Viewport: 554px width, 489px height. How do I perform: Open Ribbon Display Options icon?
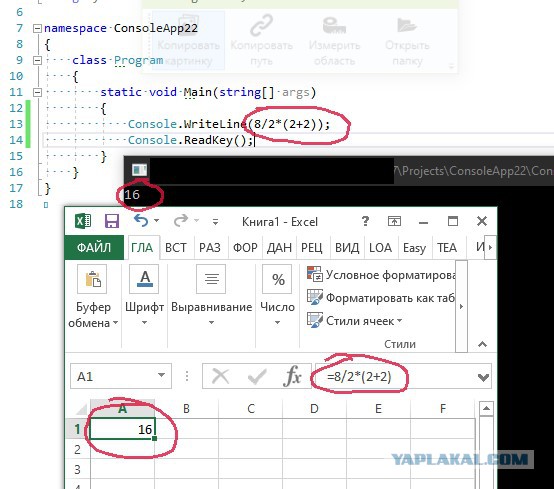394,222
